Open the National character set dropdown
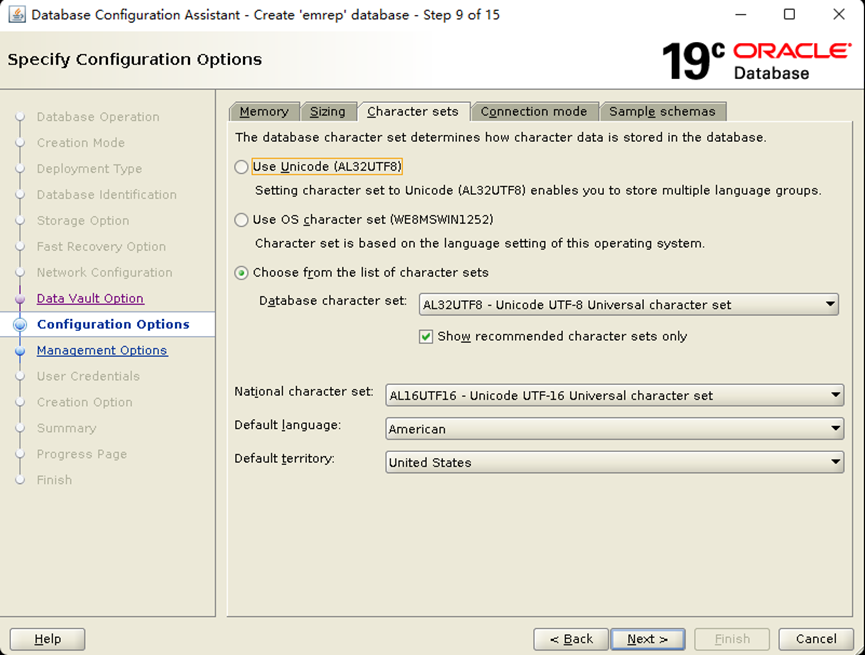This screenshot has height=655, width=865. pyautogui.click(x=615, y=396)
